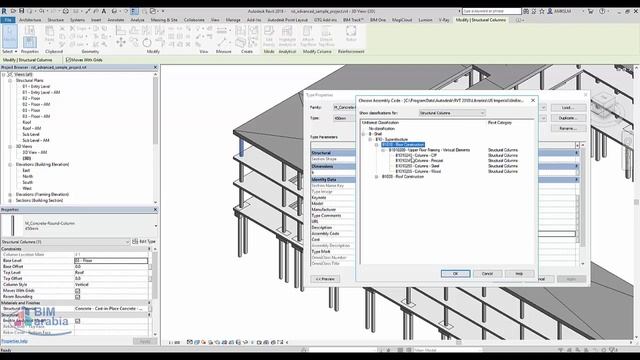Open the File menu tab
This screenshot has height=360, width=640.
pos(8,20)
